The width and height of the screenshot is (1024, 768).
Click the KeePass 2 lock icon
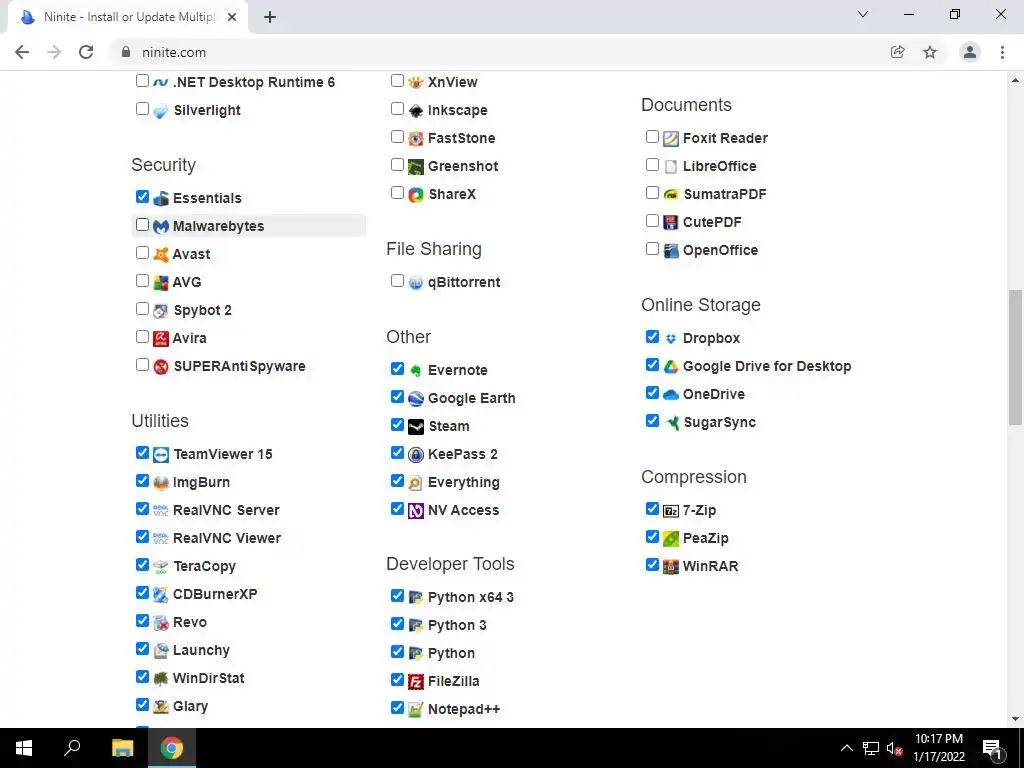coord(416,455)
